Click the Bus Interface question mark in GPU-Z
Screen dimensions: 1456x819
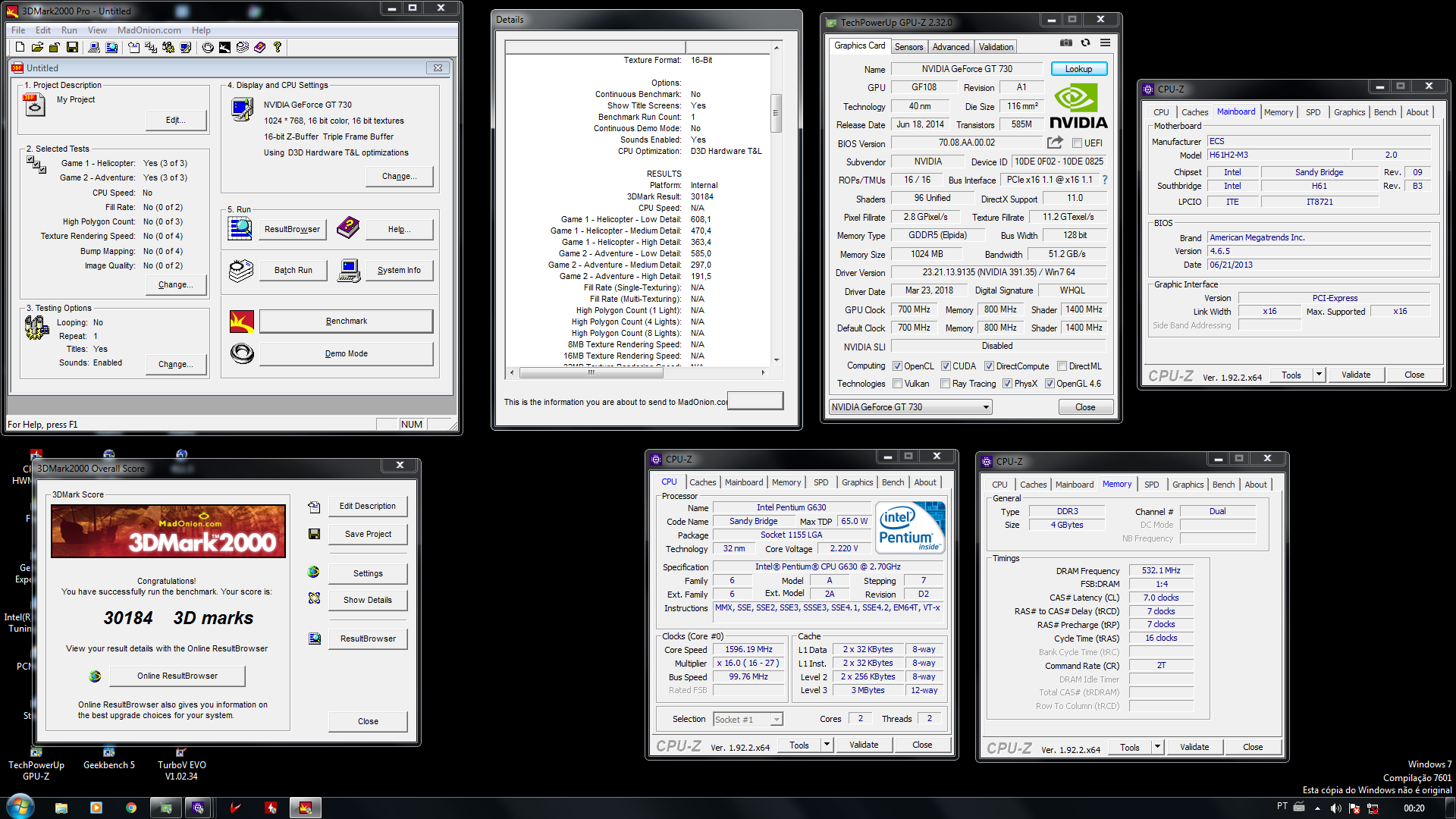click(x=1105, y=180)
